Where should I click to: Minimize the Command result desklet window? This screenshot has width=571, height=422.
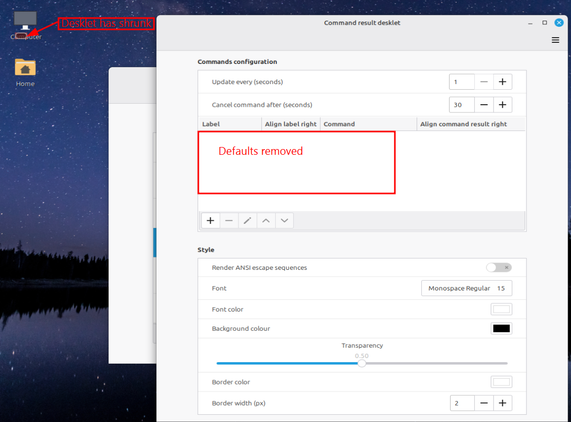[x=530, y=23]
